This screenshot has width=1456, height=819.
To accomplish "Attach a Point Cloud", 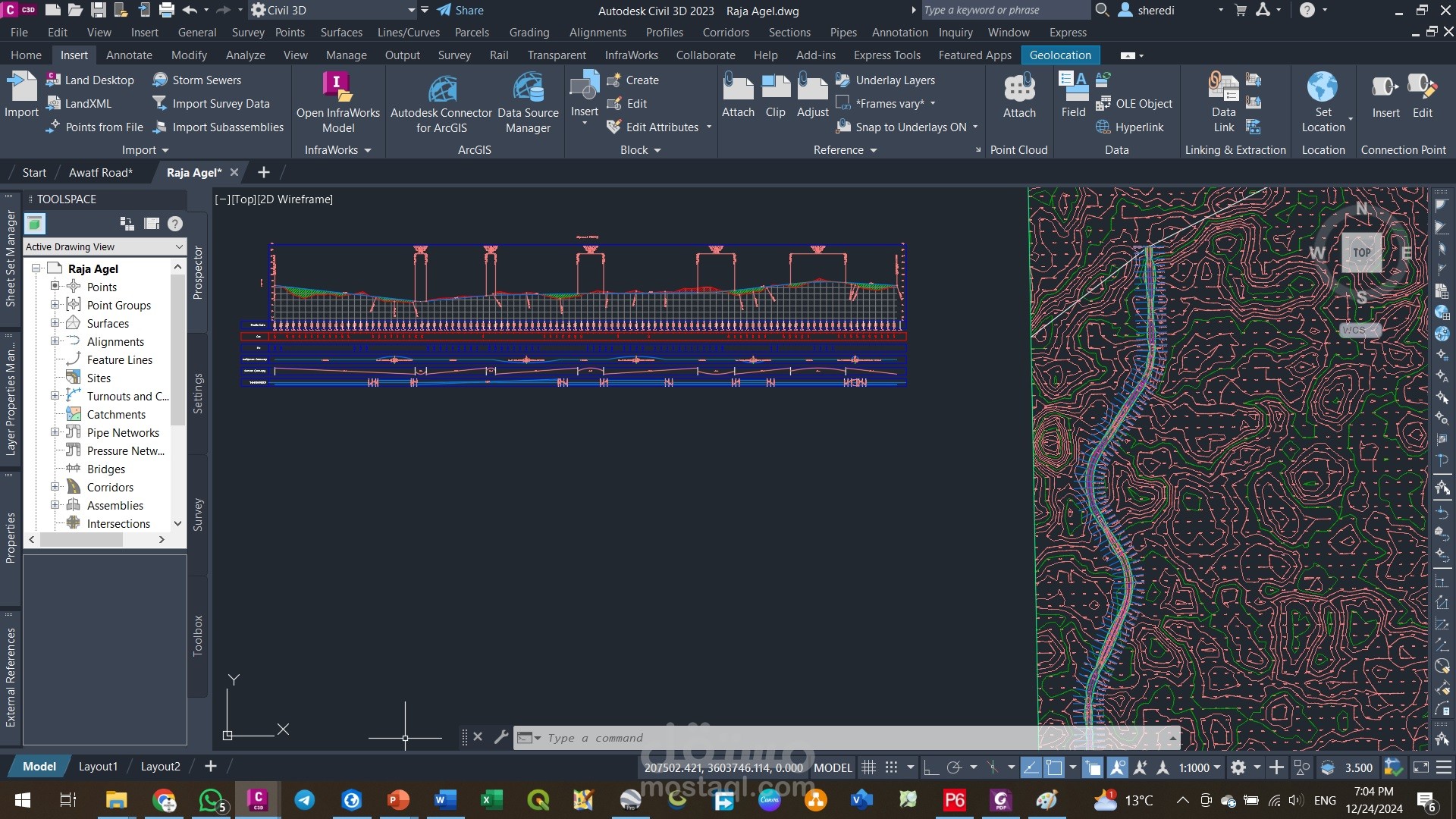I will coord(1019,95).
